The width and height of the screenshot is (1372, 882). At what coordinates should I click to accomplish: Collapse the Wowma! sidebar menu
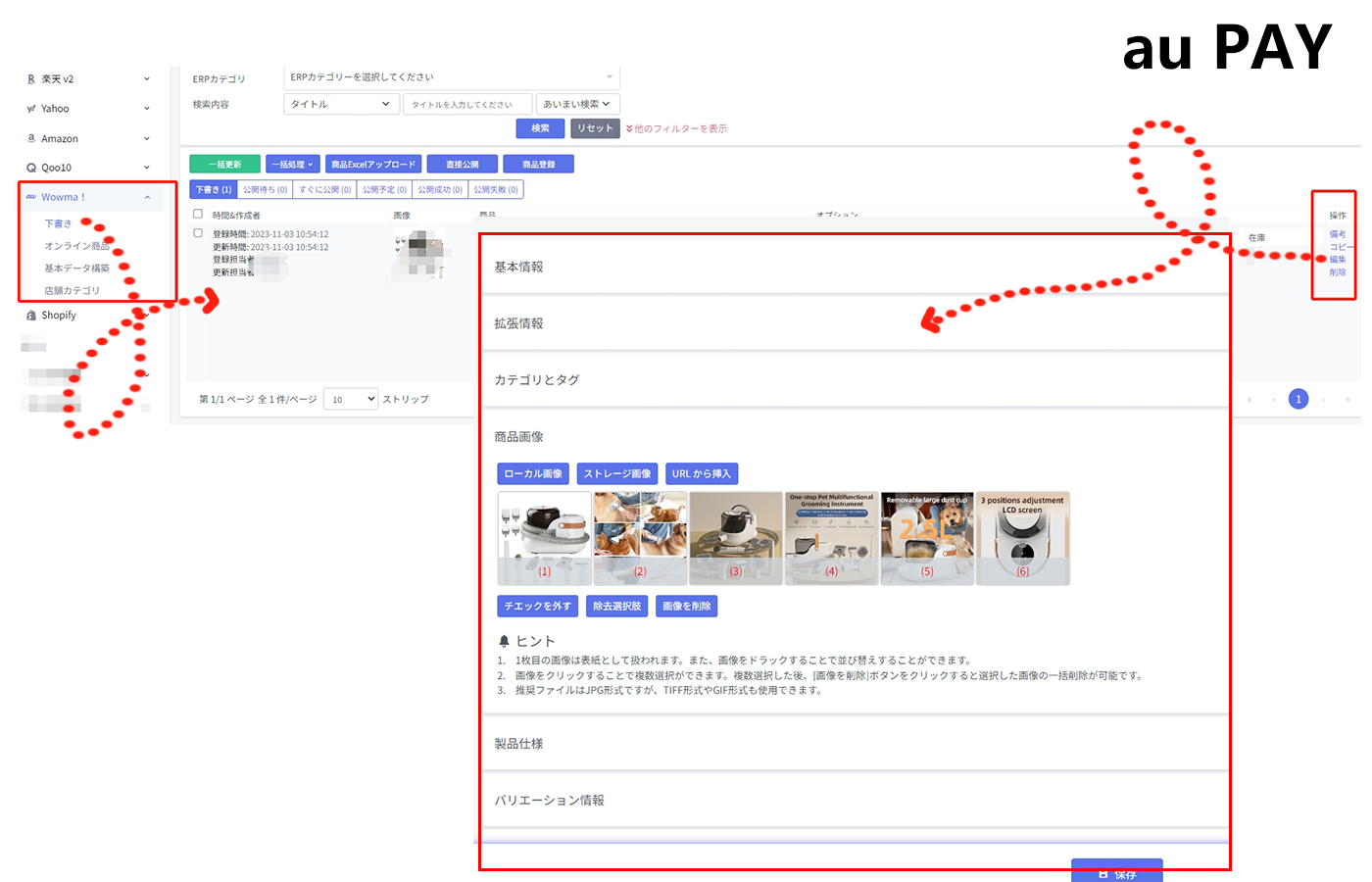coord(147,197)
